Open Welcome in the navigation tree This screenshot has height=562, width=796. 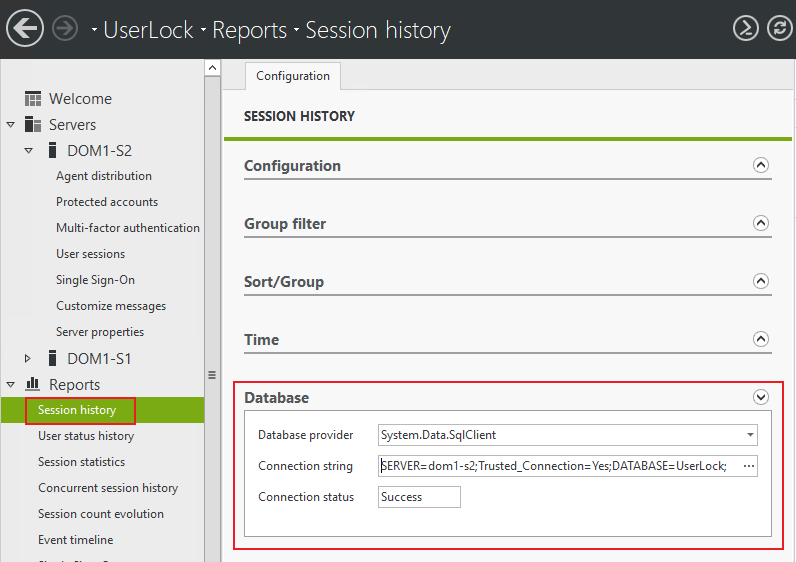coord(80,98)
